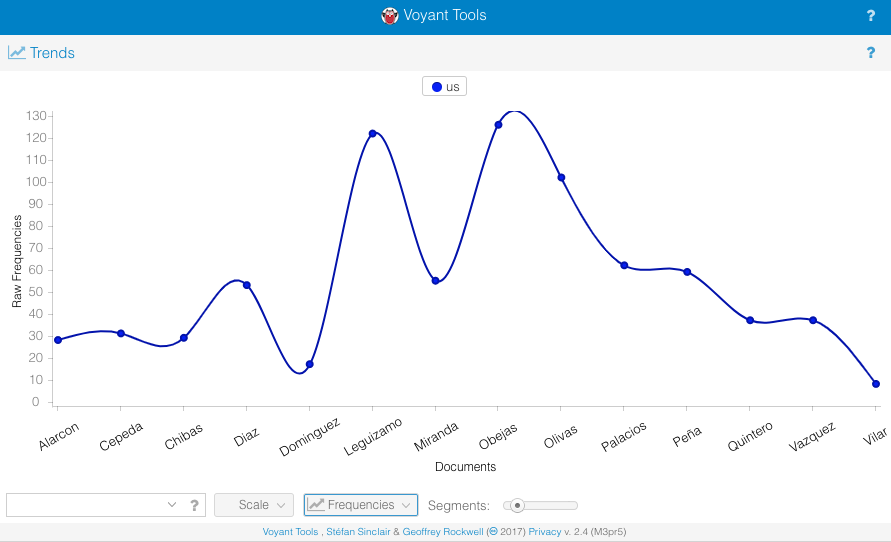Click the Creative Commons icon in footer
Viewport: 891px width, 542px height.
pyautogui.click(x=493, y=532)
